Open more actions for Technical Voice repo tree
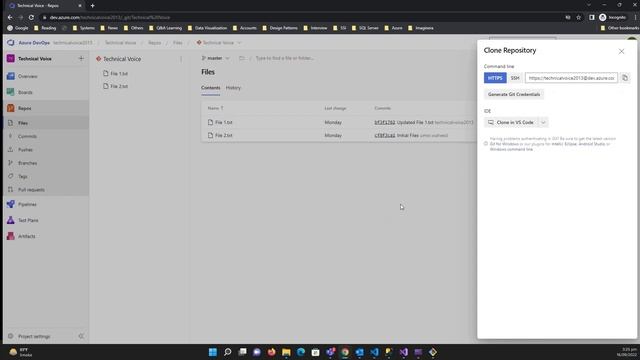This screenshot has height=360, width=640. [x=181, y=59]
